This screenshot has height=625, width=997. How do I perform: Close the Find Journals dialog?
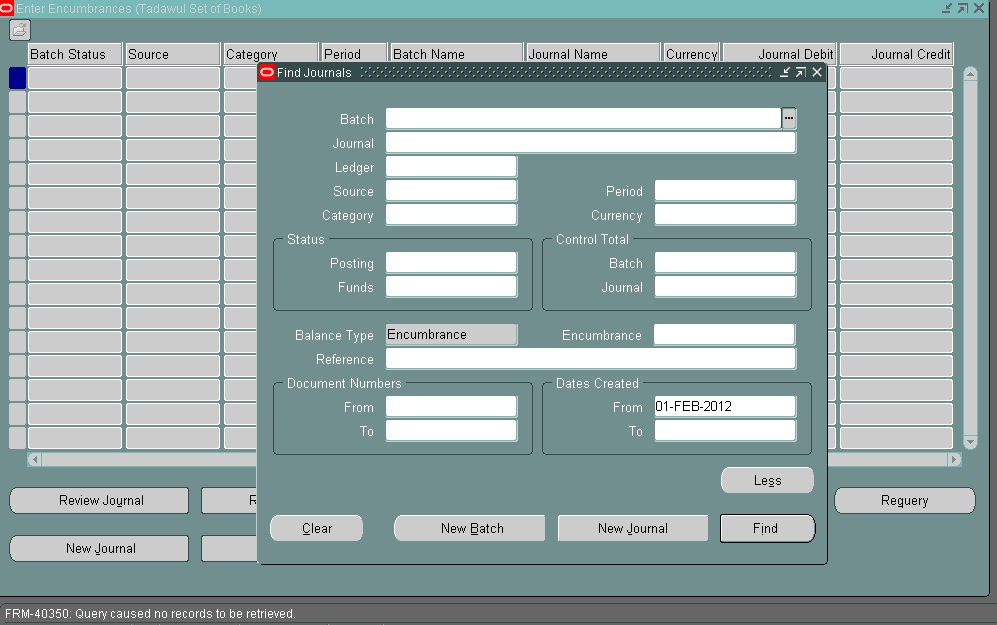[817, 72]
